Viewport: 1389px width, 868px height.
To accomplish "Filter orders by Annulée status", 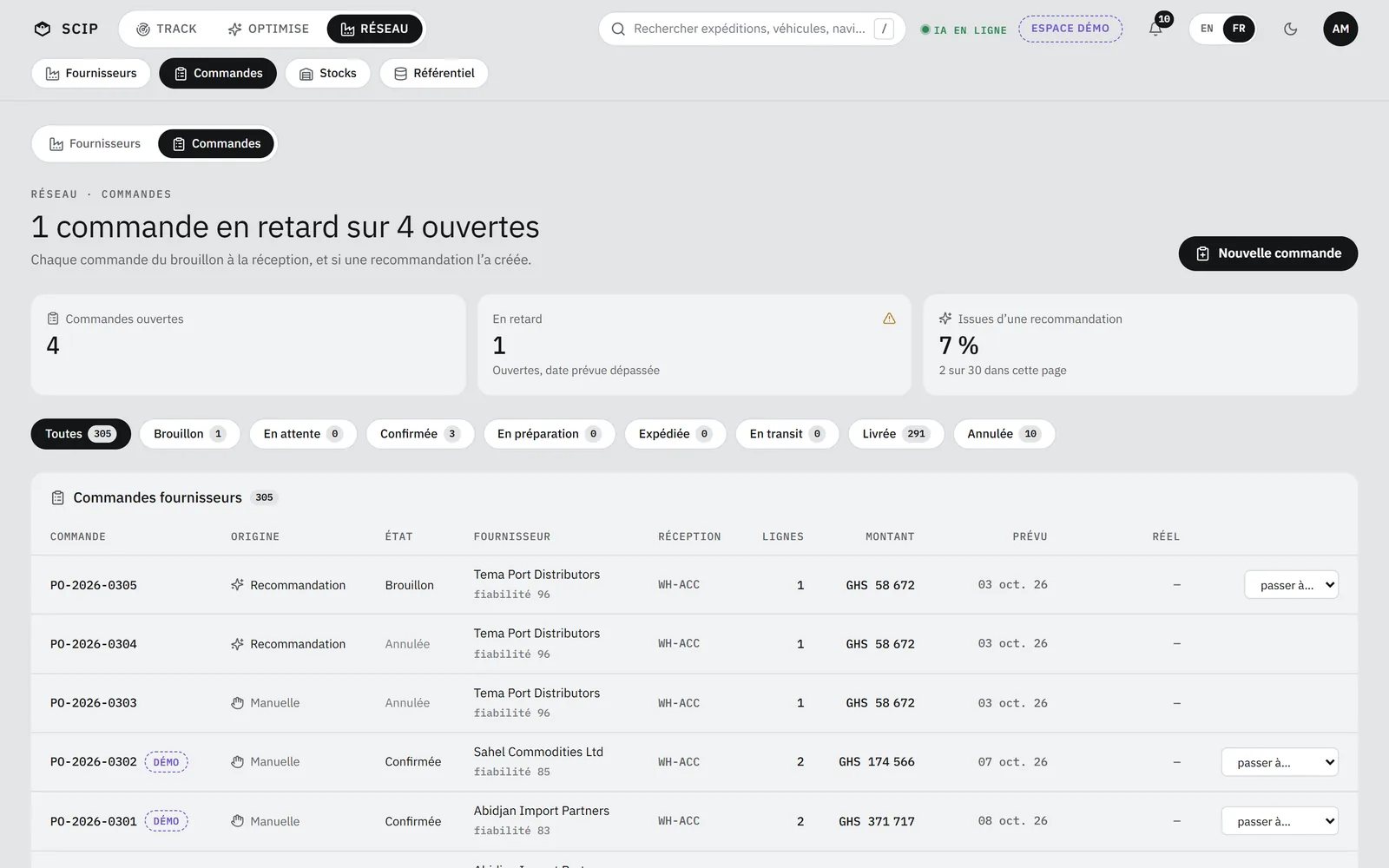I will coord(1004,434).
